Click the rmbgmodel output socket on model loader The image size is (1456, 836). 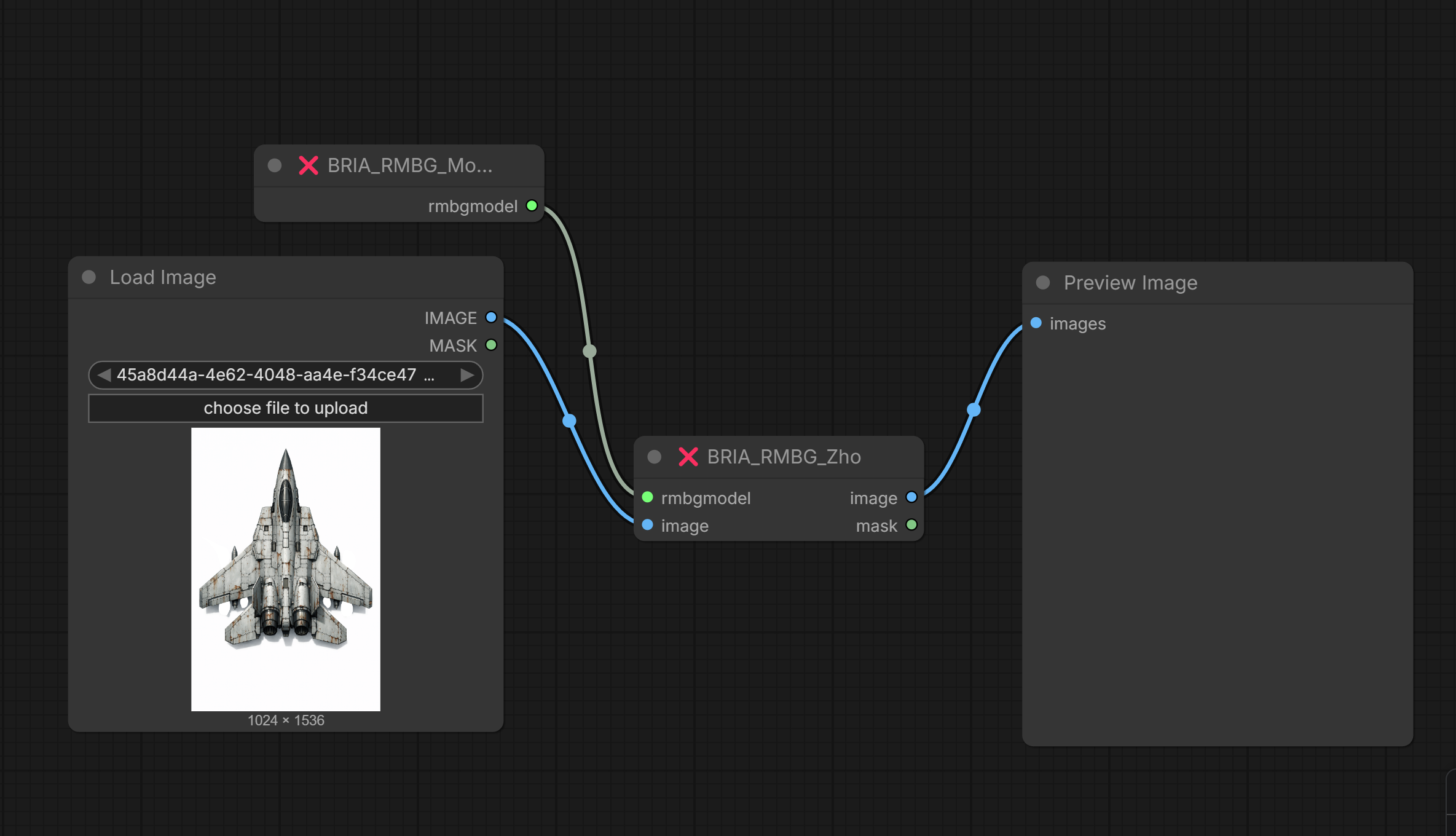(532, 206)
